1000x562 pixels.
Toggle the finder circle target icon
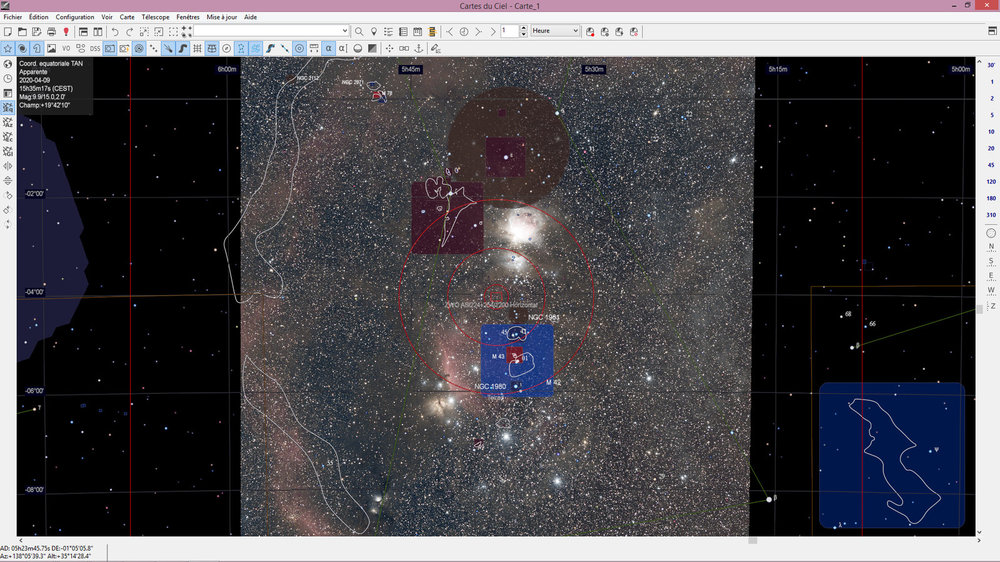point(299,48)
